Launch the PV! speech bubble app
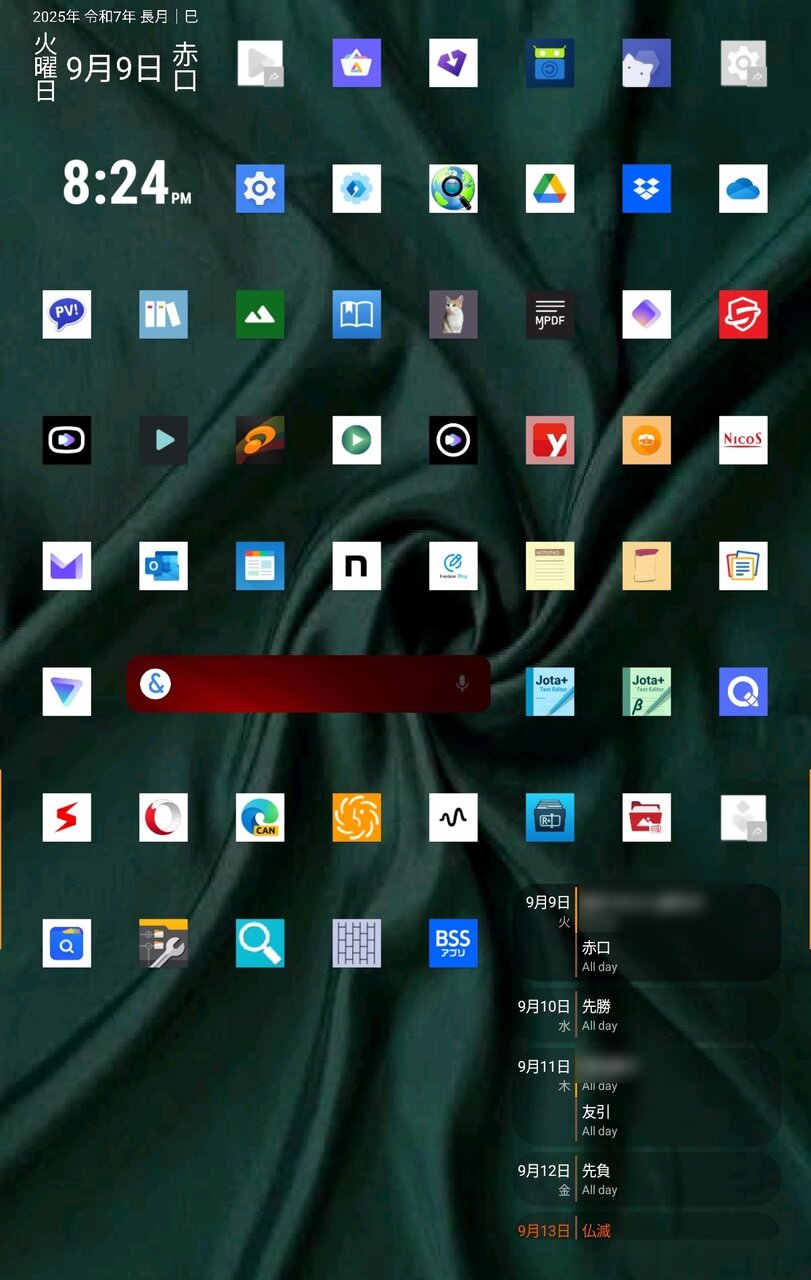This screenshot has width=811, height=1280. [67, 314]
